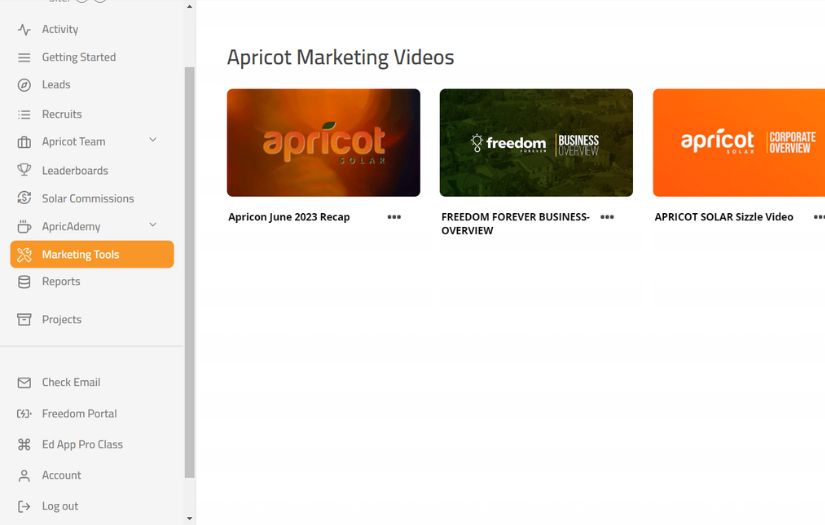Play the Apricon June 2023 Recap thumbnail

(324, 143)
